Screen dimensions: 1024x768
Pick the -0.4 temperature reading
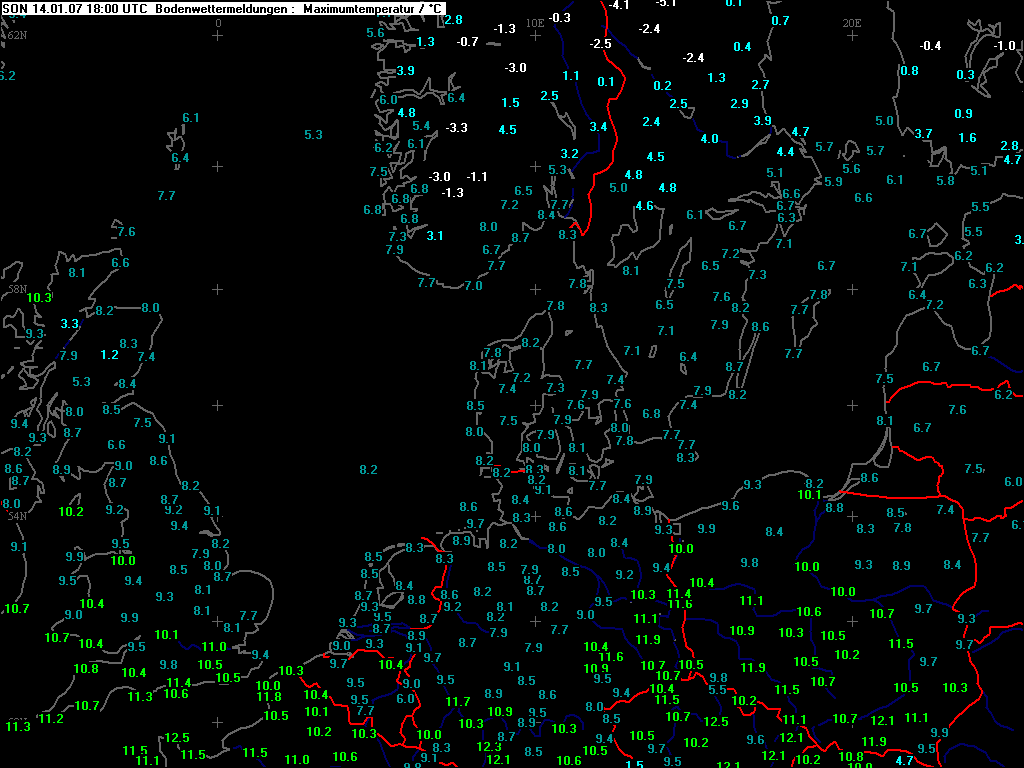point(930,46)
